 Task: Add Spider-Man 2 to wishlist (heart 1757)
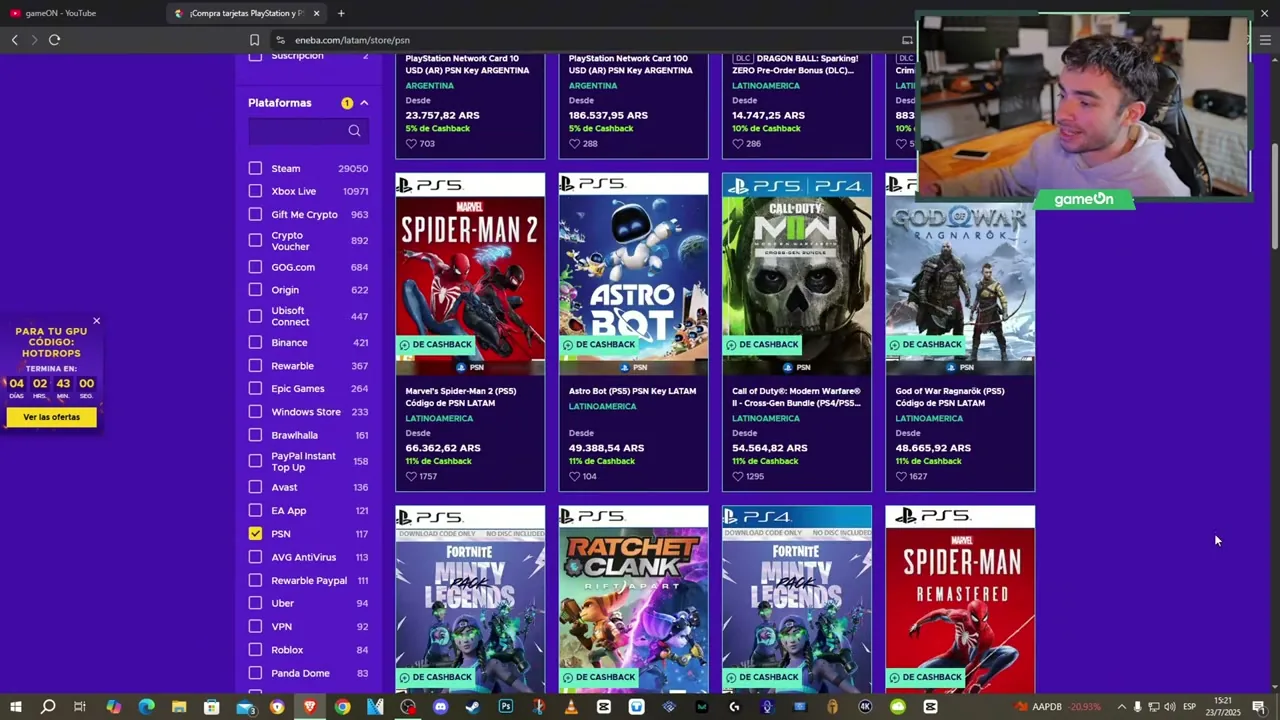point(411,476)
